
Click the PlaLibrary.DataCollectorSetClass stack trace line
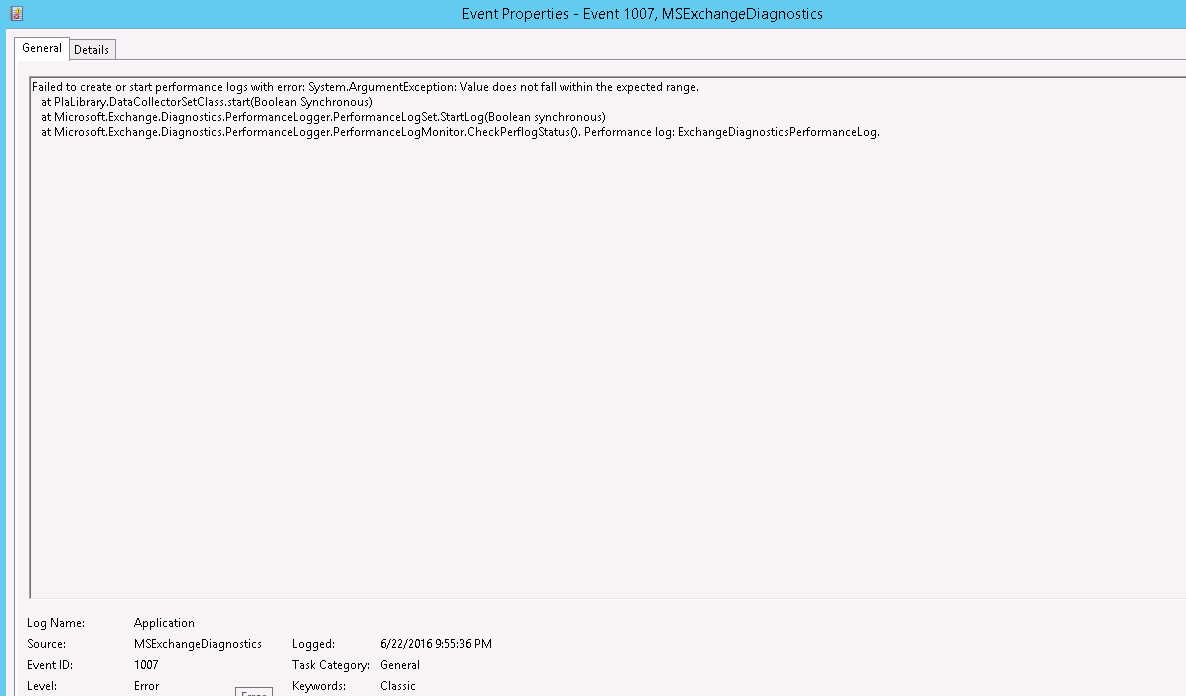pyautogui.click(x=200, y=102)
